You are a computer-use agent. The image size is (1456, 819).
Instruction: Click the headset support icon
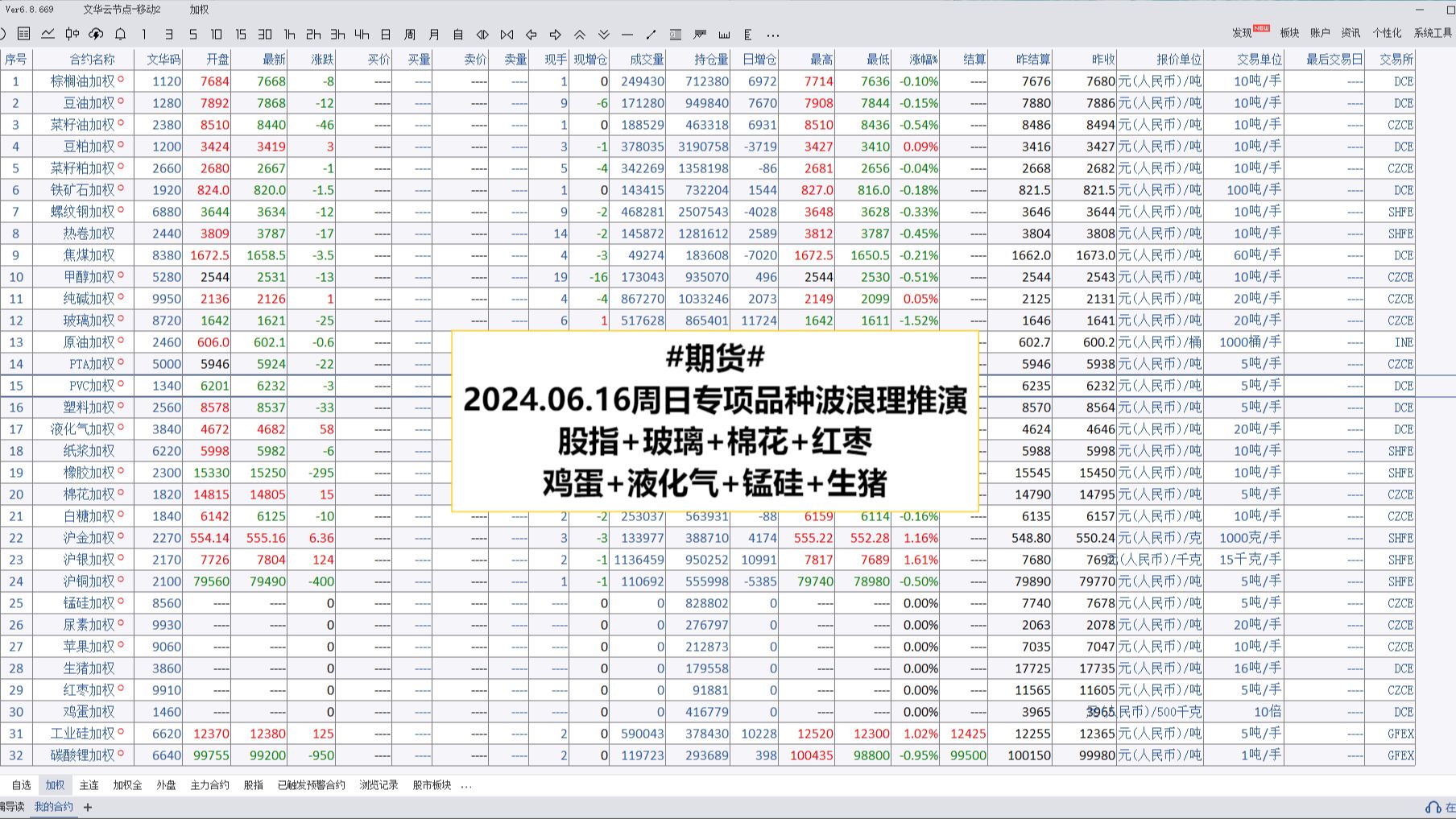point(1433,807)
